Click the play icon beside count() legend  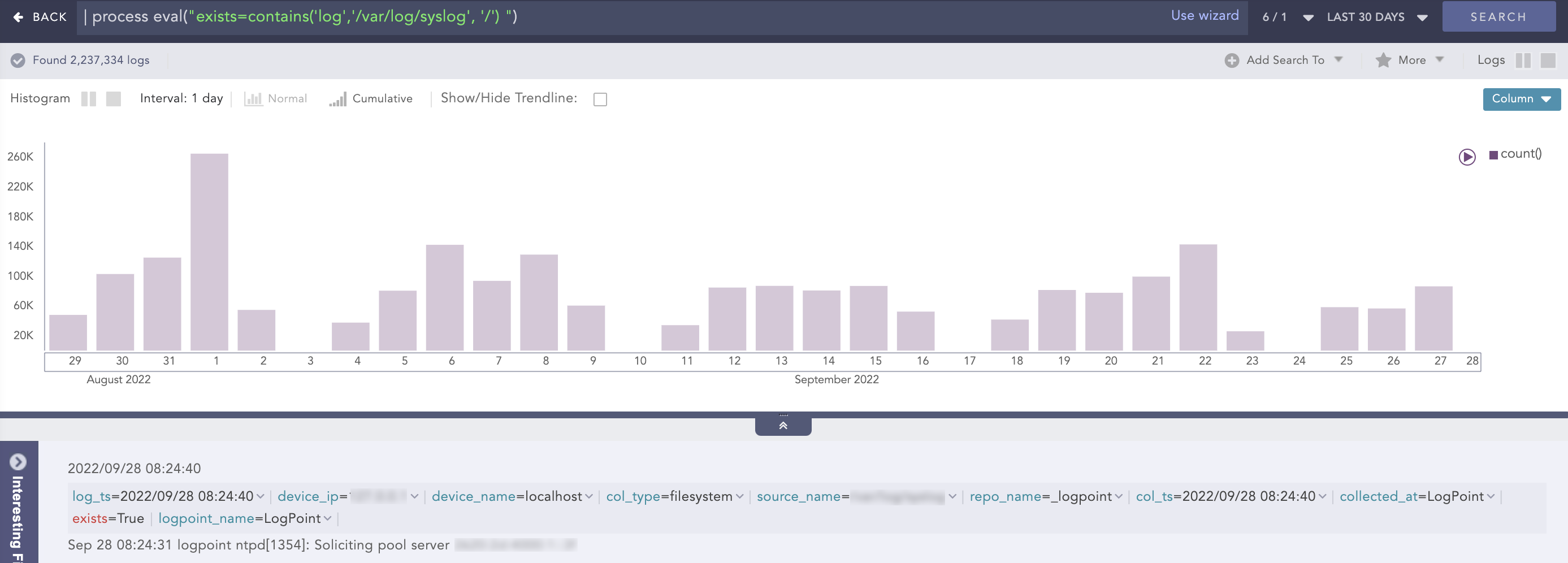click(x=1467, y=157)
